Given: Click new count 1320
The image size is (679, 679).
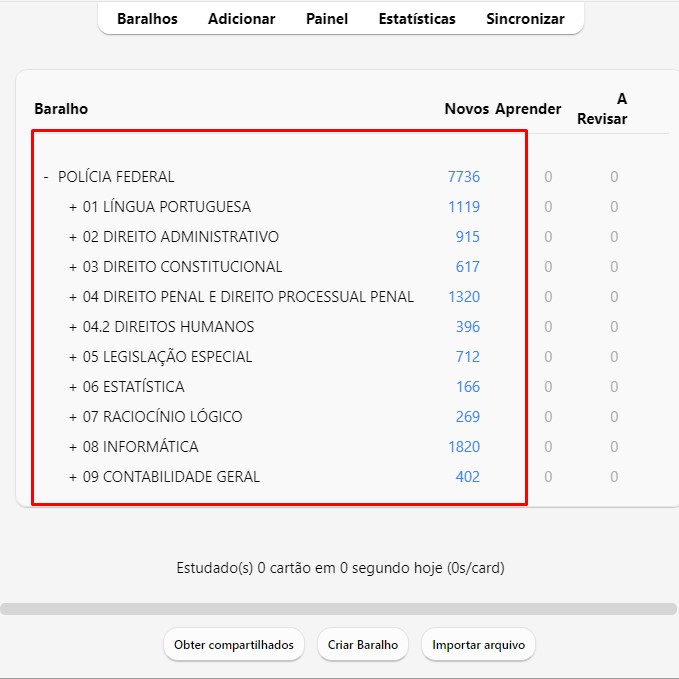Looking at the screenshot, I should coord(464,297).
